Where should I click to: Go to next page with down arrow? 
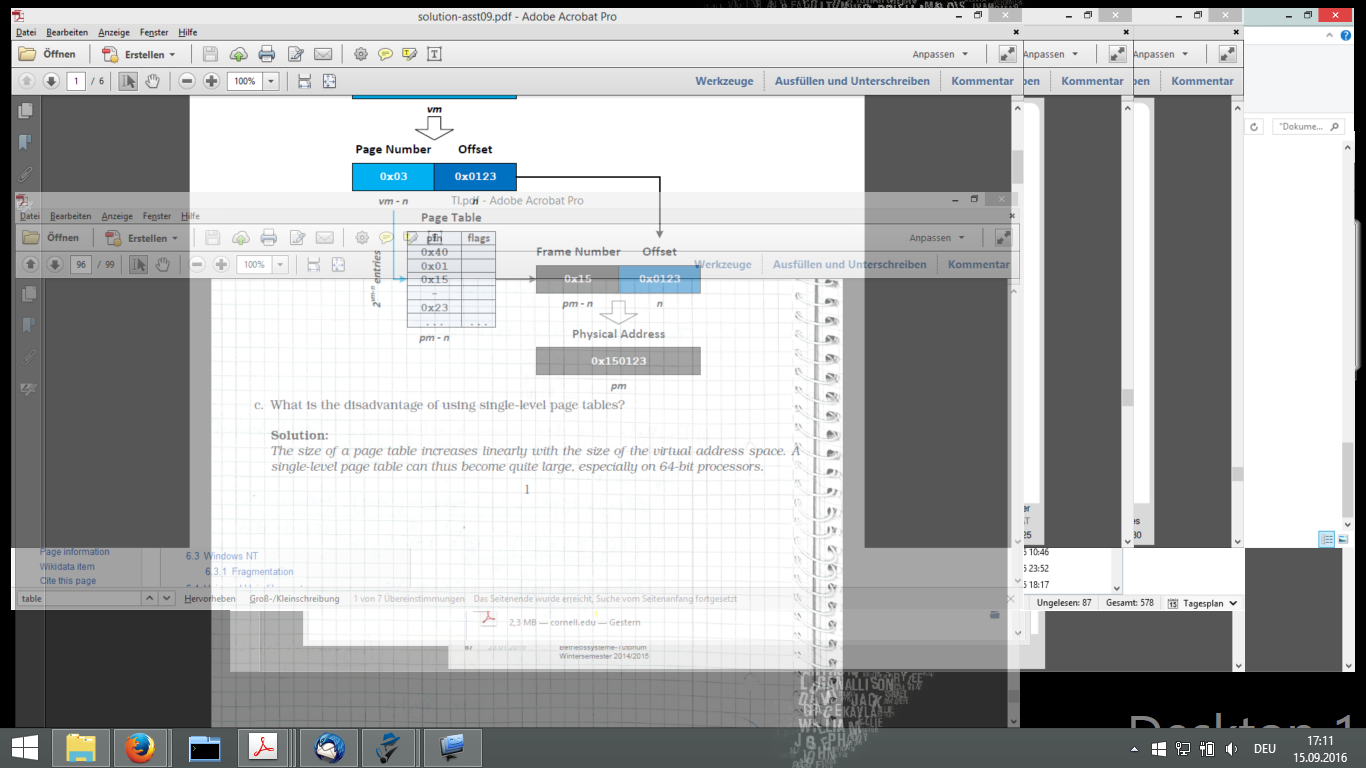tap(51, 81)
